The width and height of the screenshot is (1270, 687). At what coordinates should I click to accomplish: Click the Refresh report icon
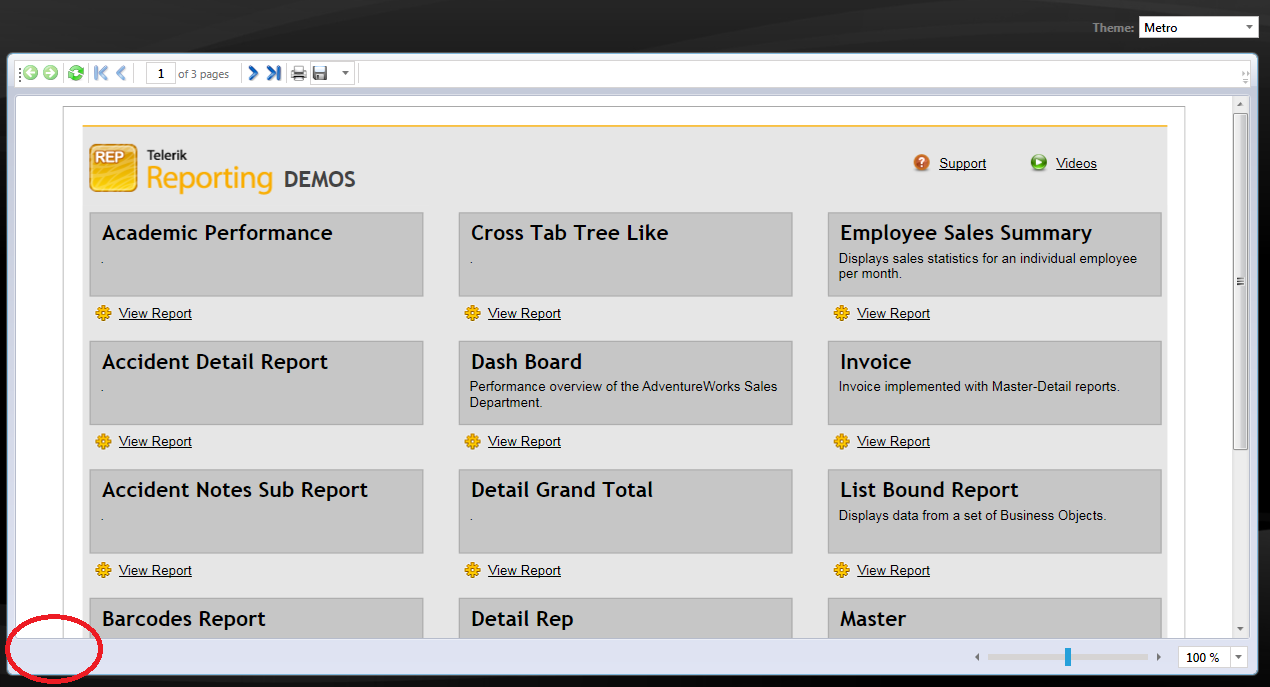(x=75, y=73)
